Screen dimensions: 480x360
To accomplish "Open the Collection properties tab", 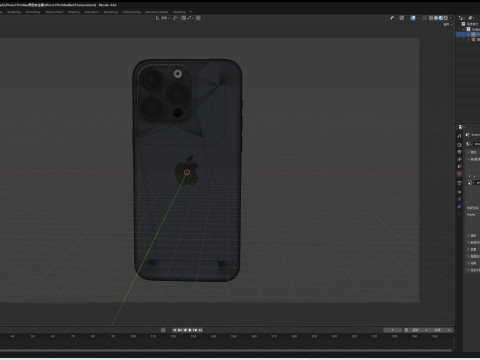I will tap(459, 183).
